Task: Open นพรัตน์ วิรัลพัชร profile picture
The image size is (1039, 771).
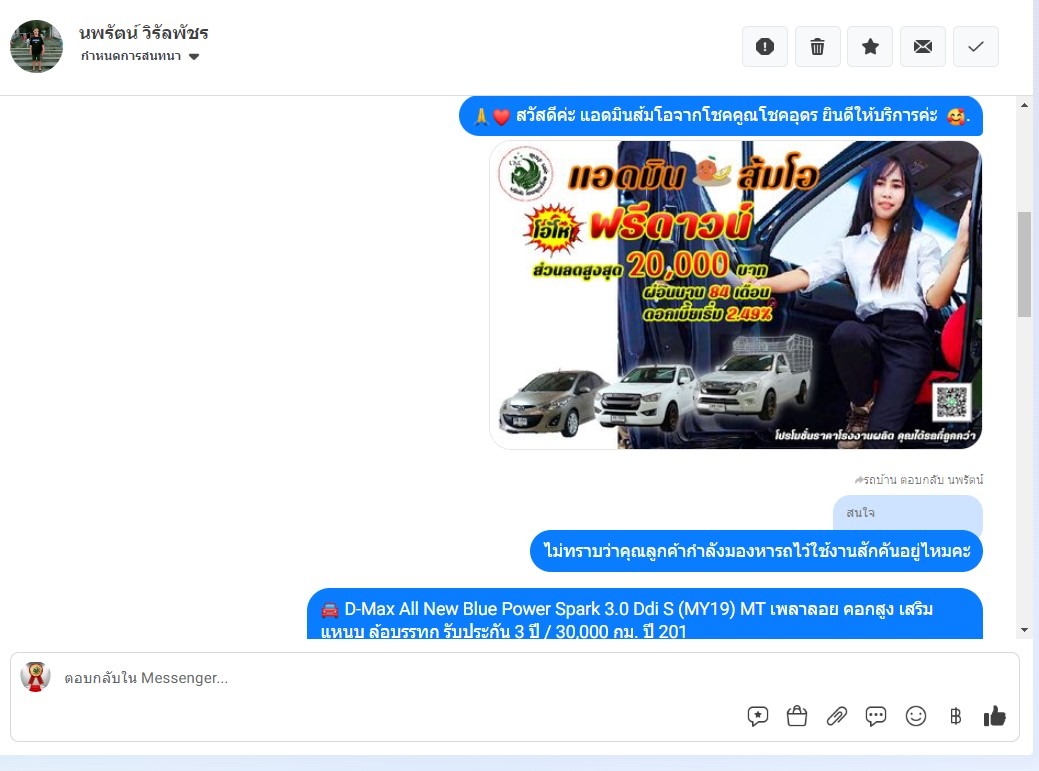Action: [x=36, y=46]
